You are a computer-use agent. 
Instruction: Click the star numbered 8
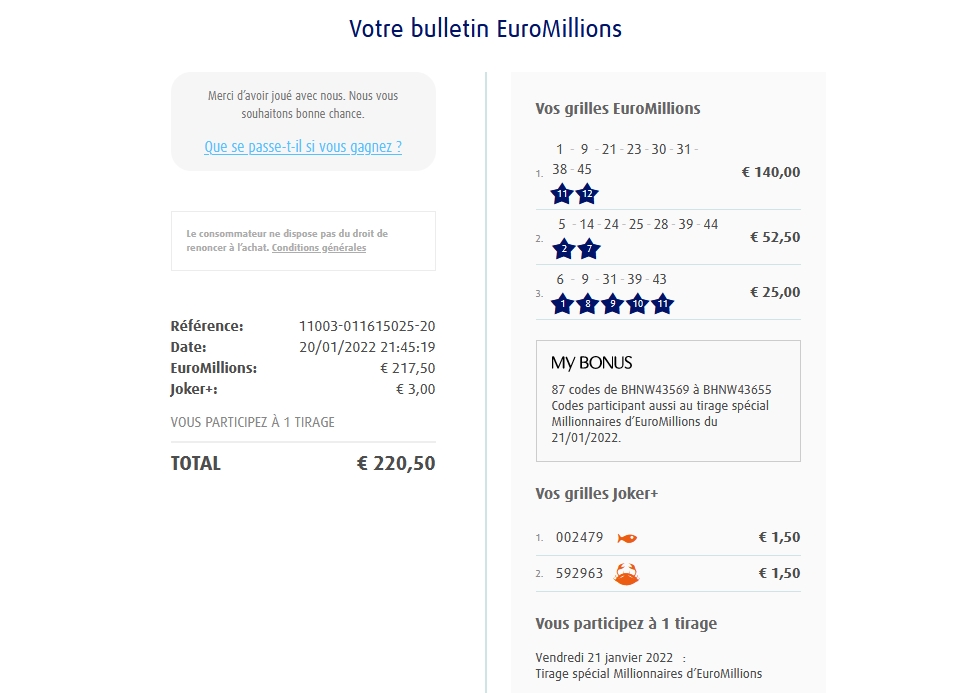coord(587,304)
